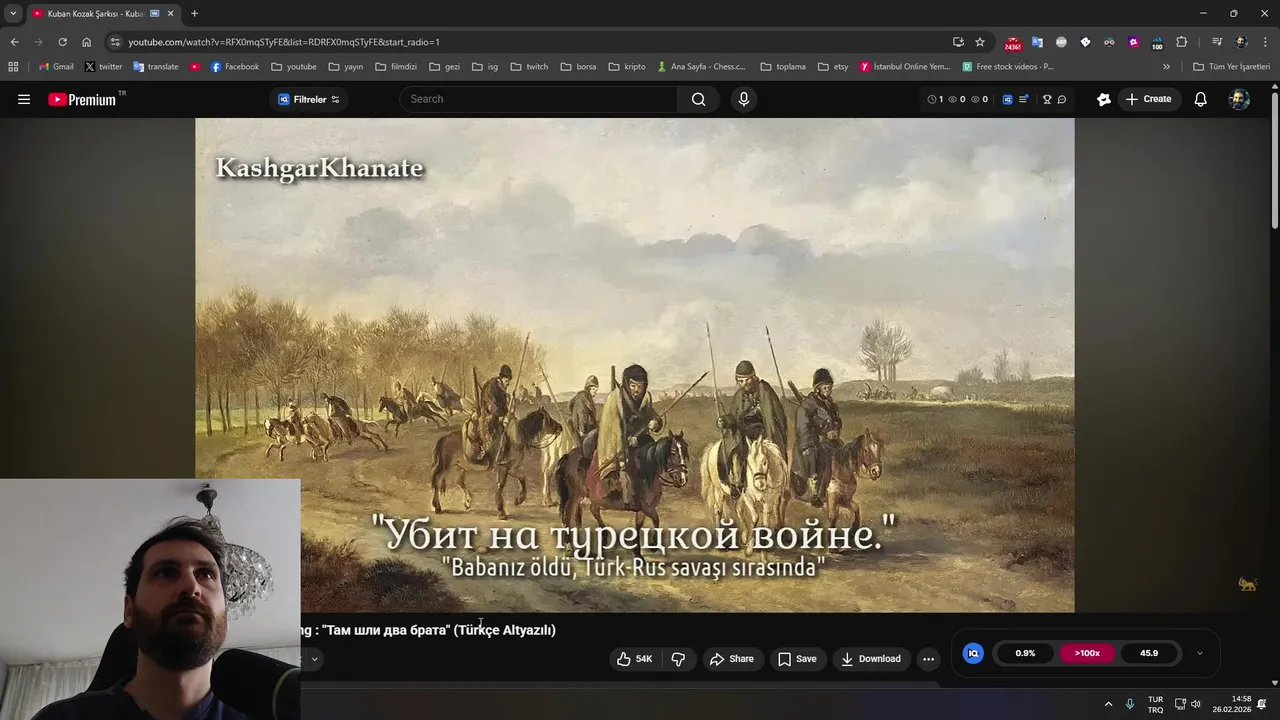This screenshot has width=1280, height=720.
Task: Close the Kuban Kozak Şarkısı tab
Action: (170, 13)
